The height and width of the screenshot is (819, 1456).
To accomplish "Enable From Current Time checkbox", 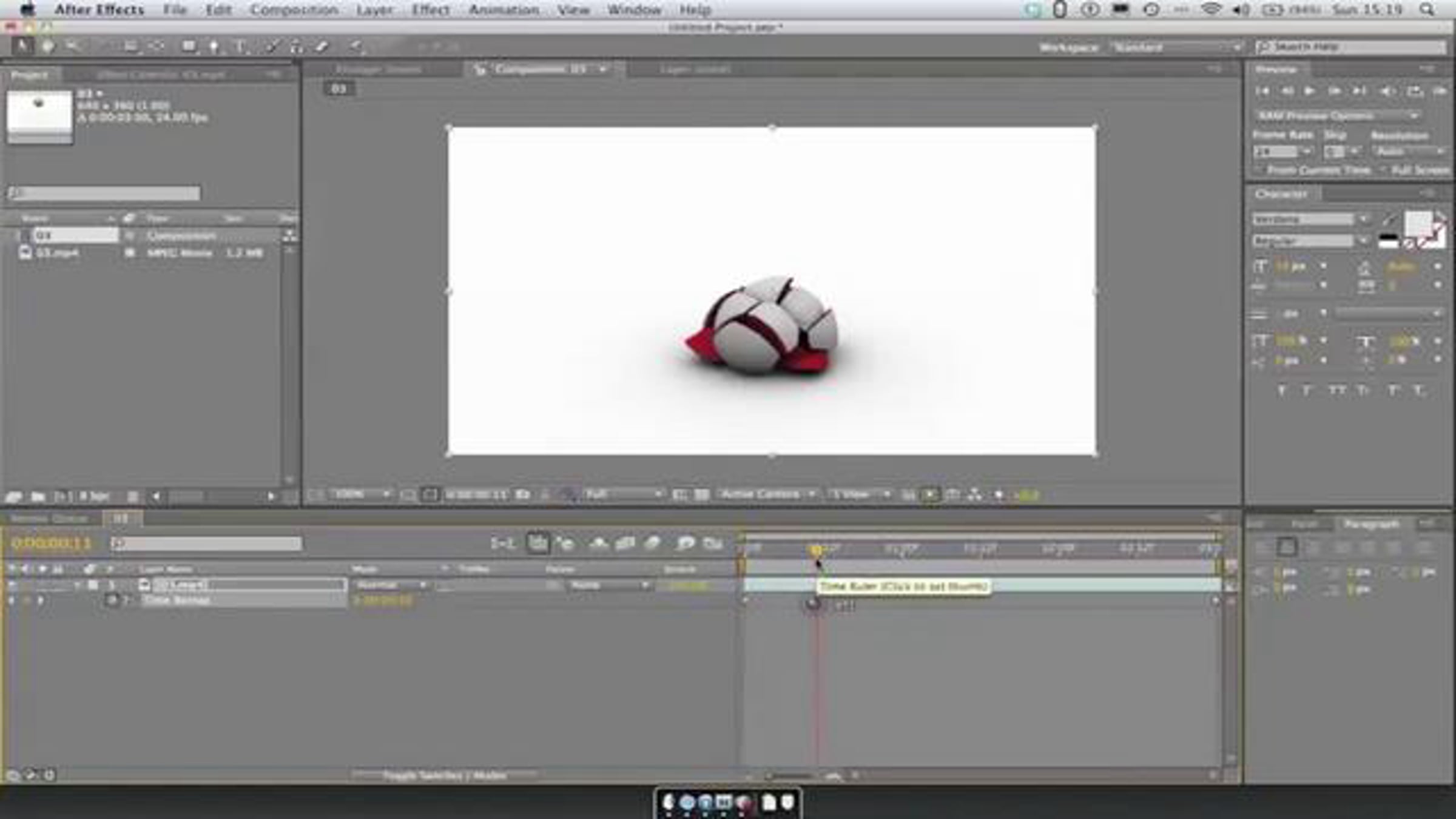I will [x=1259, y=170].
